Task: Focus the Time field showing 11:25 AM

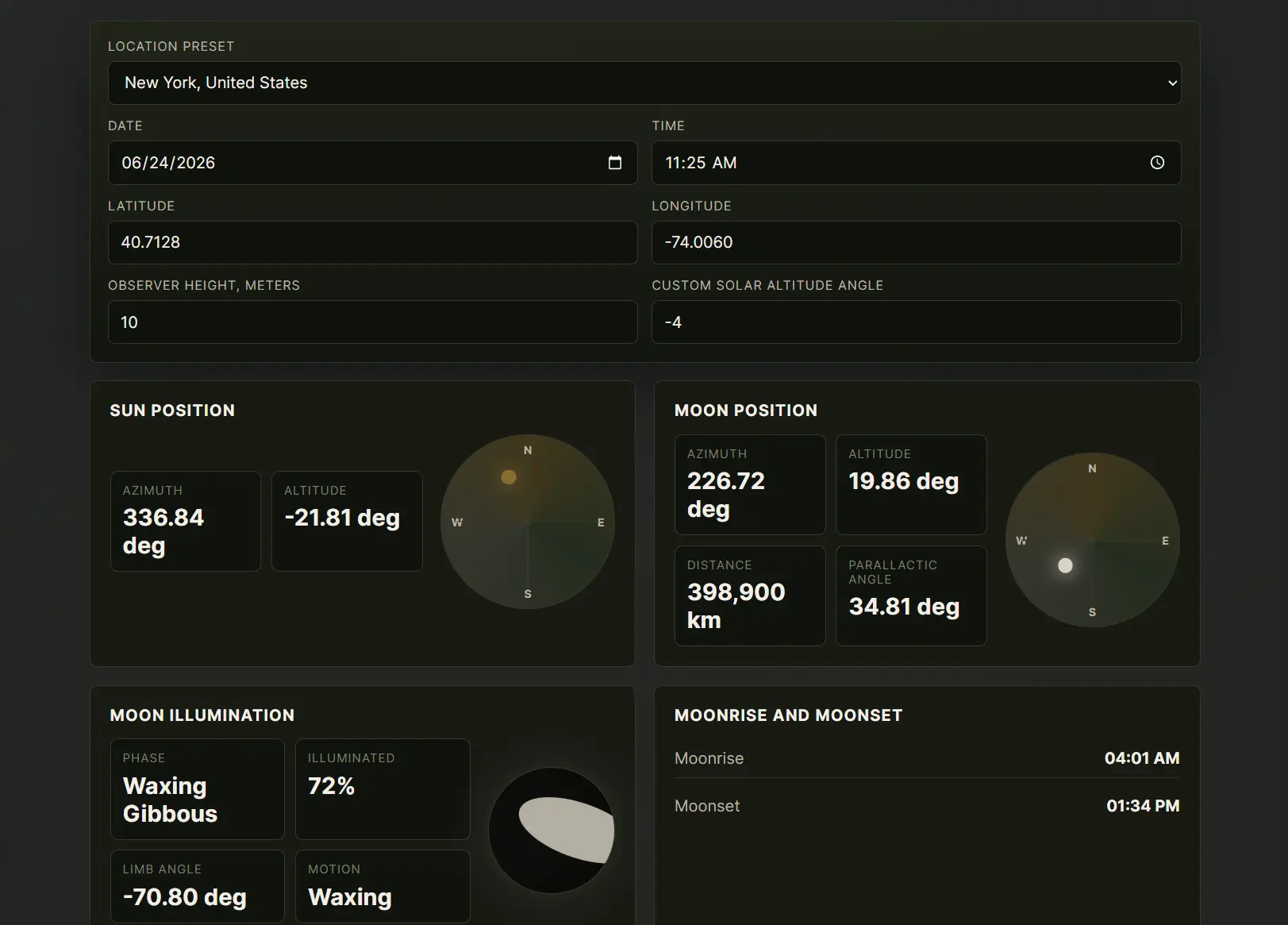Action: [916, 163]
